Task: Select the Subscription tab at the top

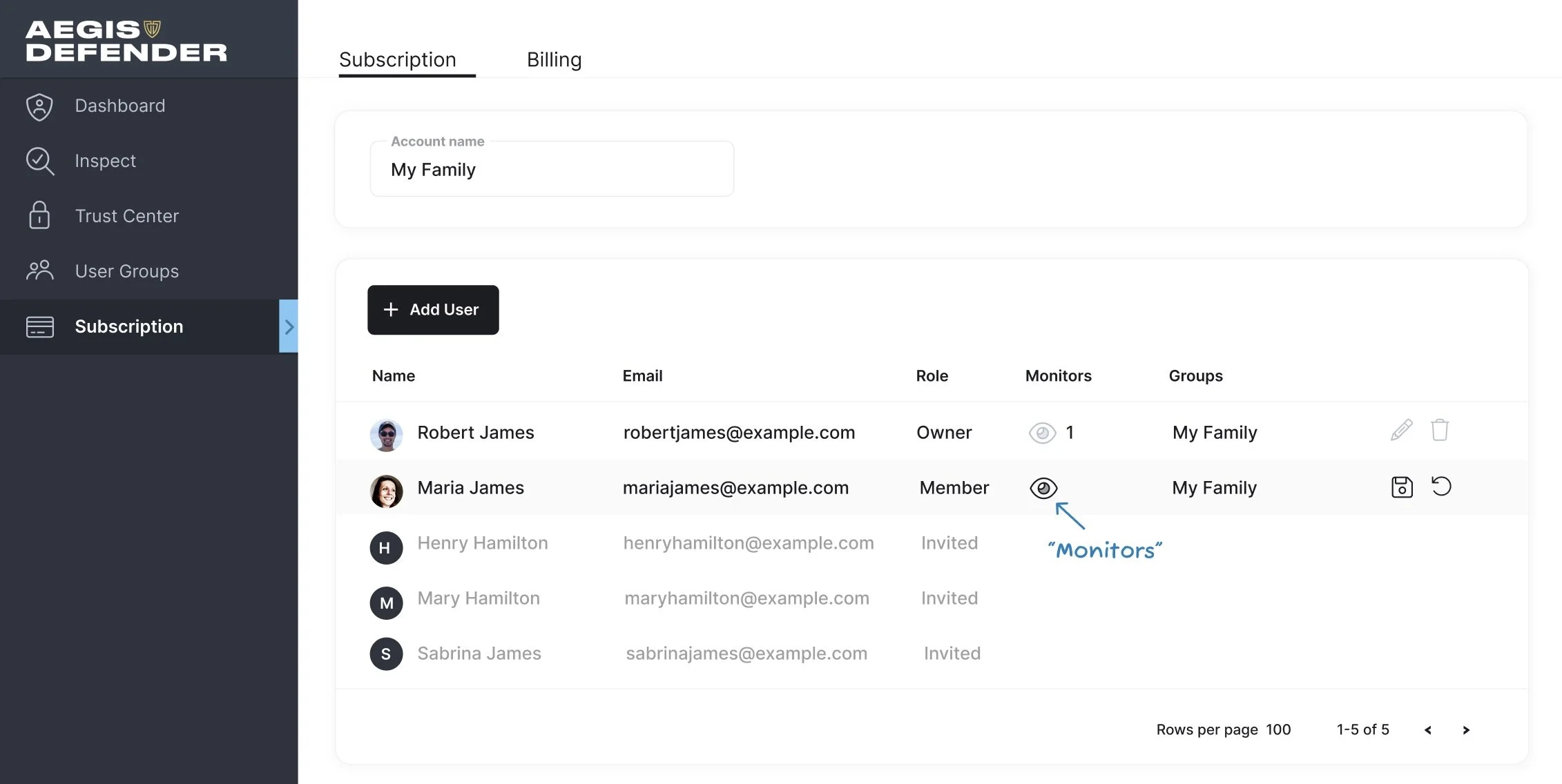Action: pyautogui.click(x=398, y=59)
